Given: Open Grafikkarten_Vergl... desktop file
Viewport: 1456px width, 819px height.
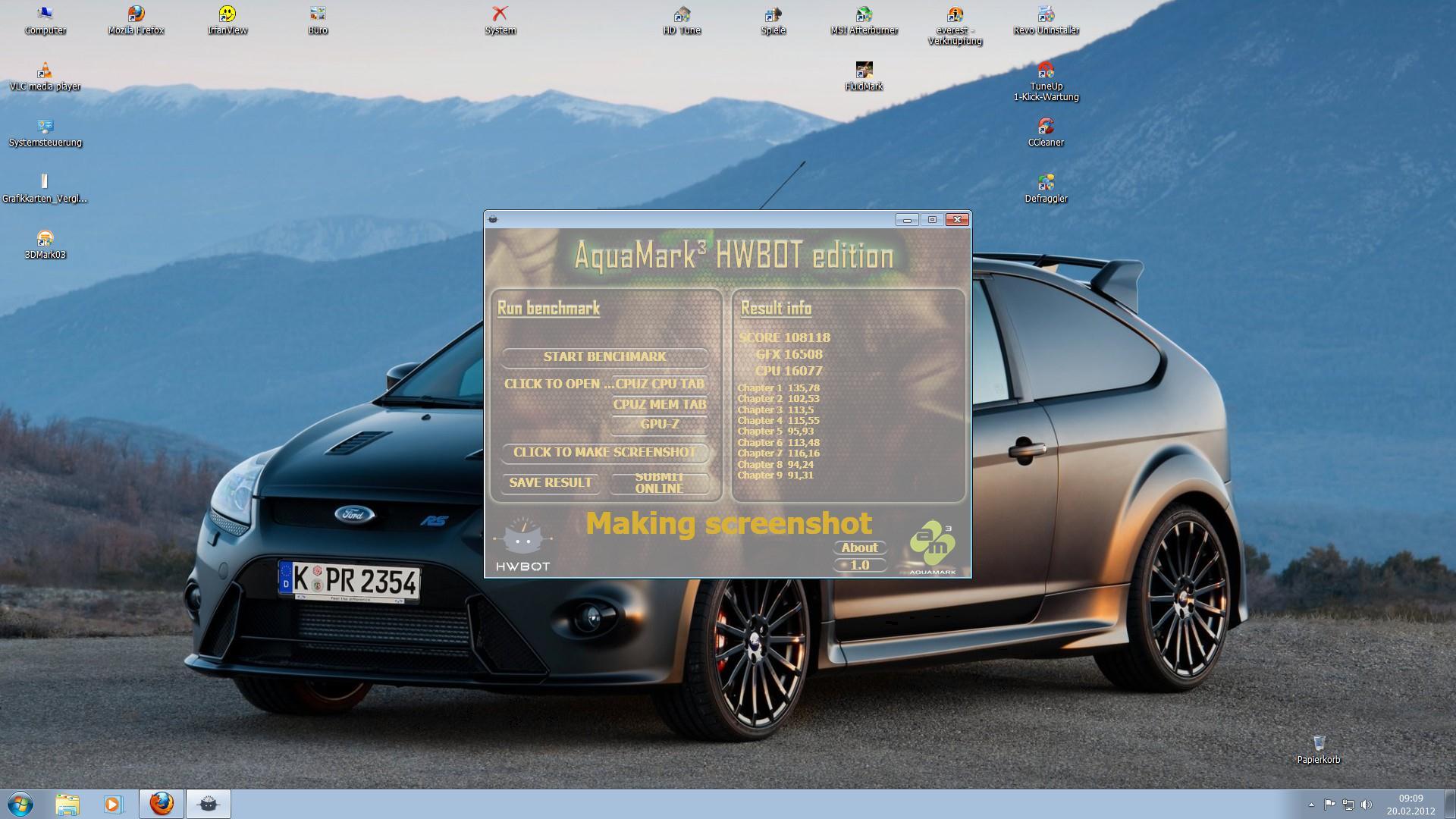Looking at the screenshot, I should pyautogui.click(x=45, y=189).
